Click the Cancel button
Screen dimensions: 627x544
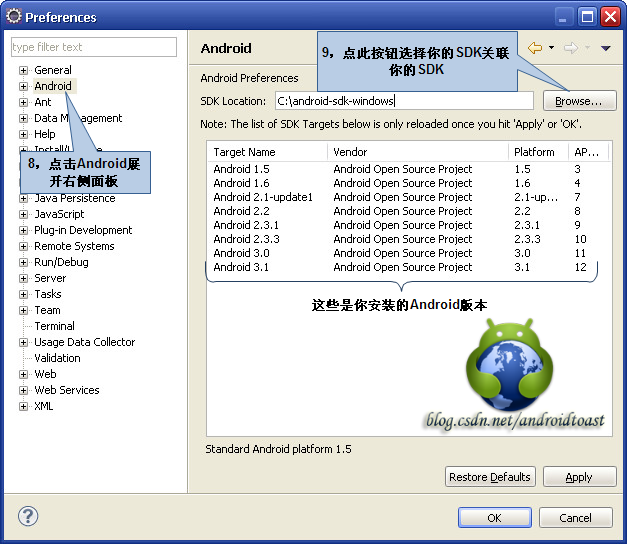click(x=575, y=518)
